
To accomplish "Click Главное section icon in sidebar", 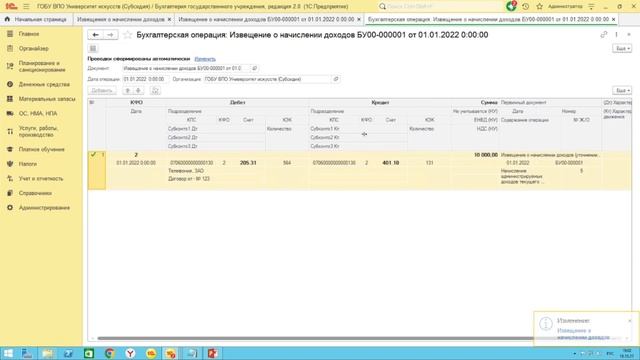I will coord(10,34).
